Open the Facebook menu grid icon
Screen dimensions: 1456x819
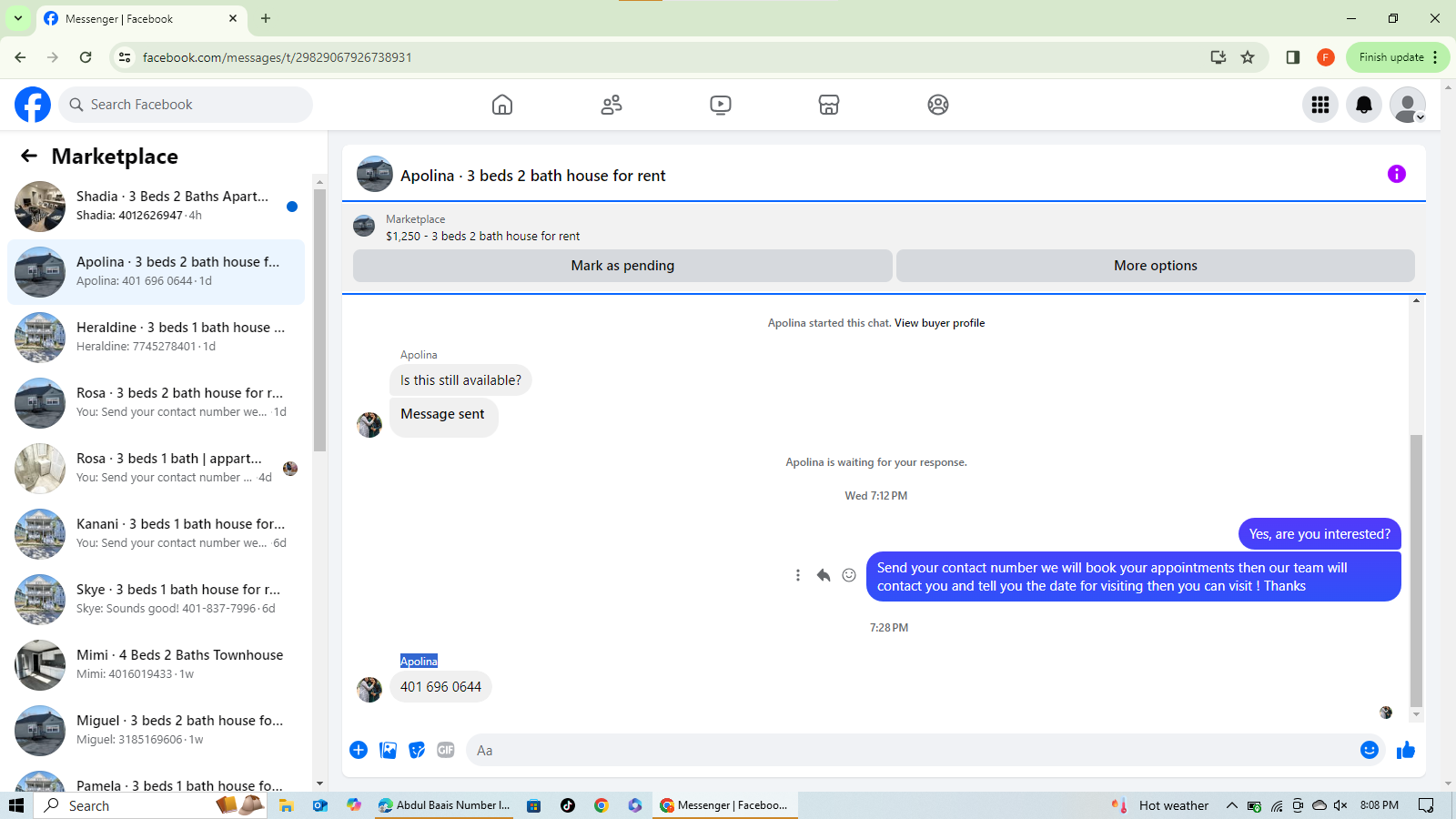[1320, 105]
